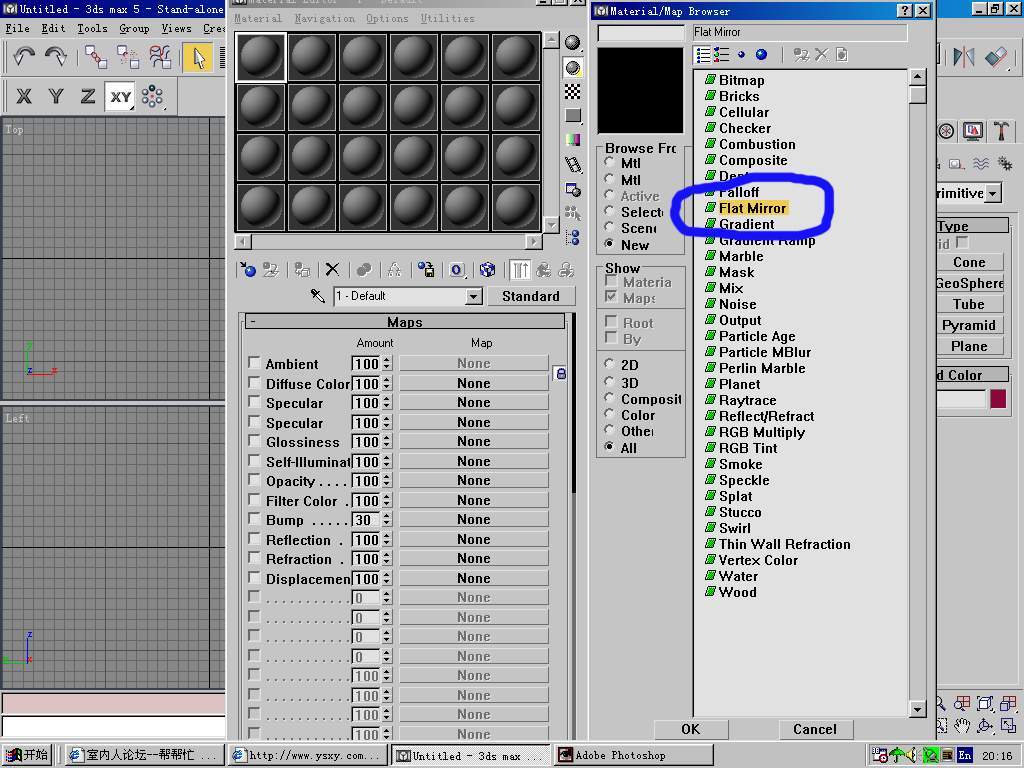Select the All maps radio button
Screen dimensions: 1024x768
coord(609,447)
